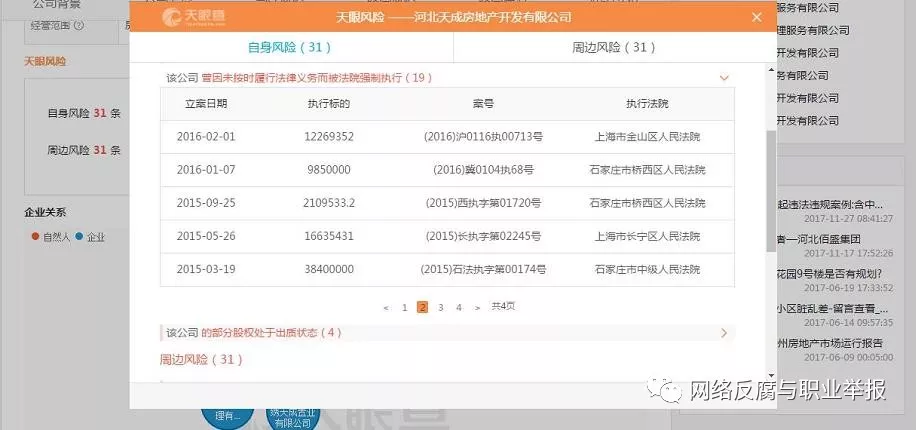916x430 pixels.
Task: Click the 天眼查 logo in dialog header
Action: (x=194, y=18)
